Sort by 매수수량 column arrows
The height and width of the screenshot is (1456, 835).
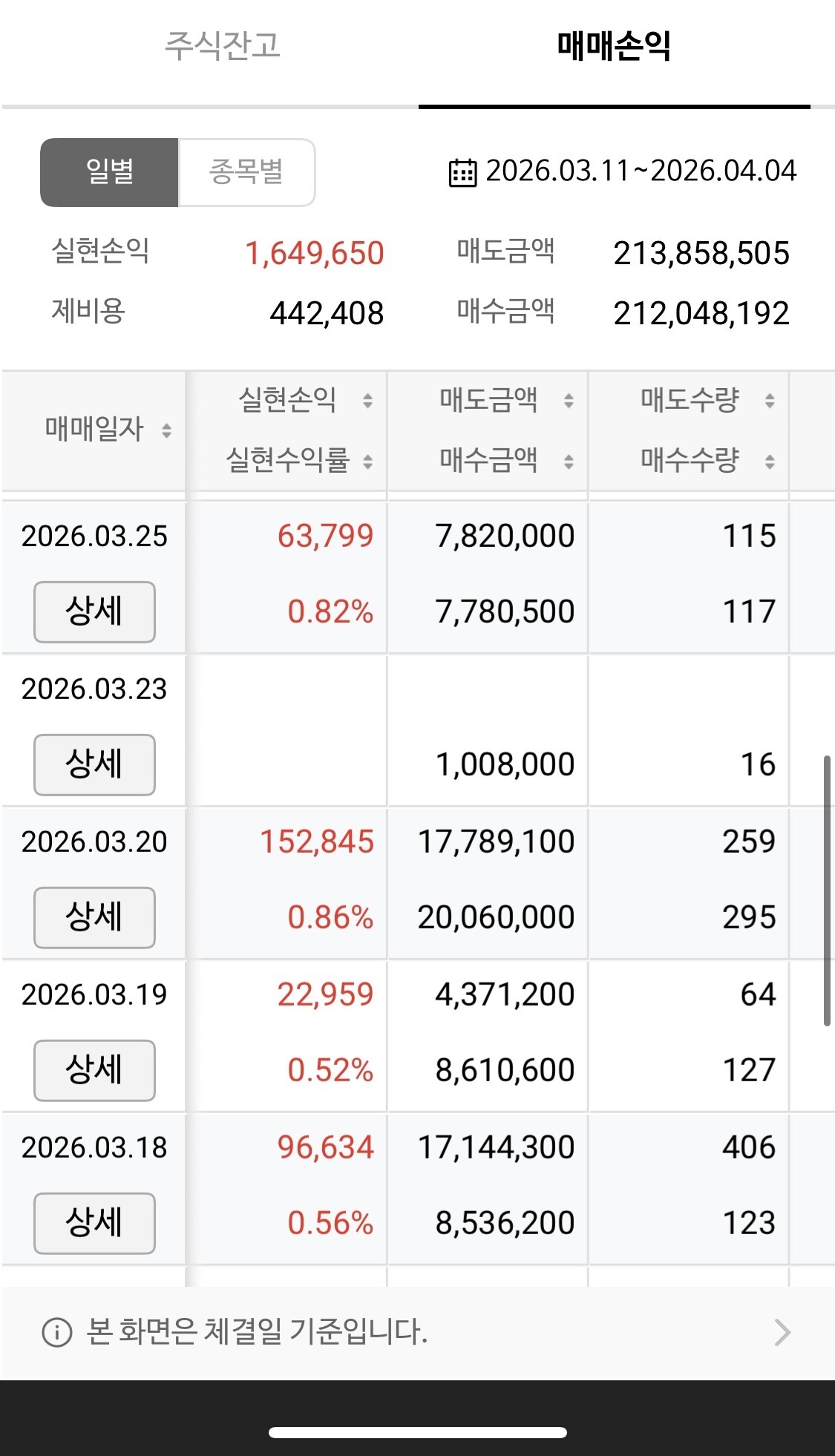click(x=770, y=462)
